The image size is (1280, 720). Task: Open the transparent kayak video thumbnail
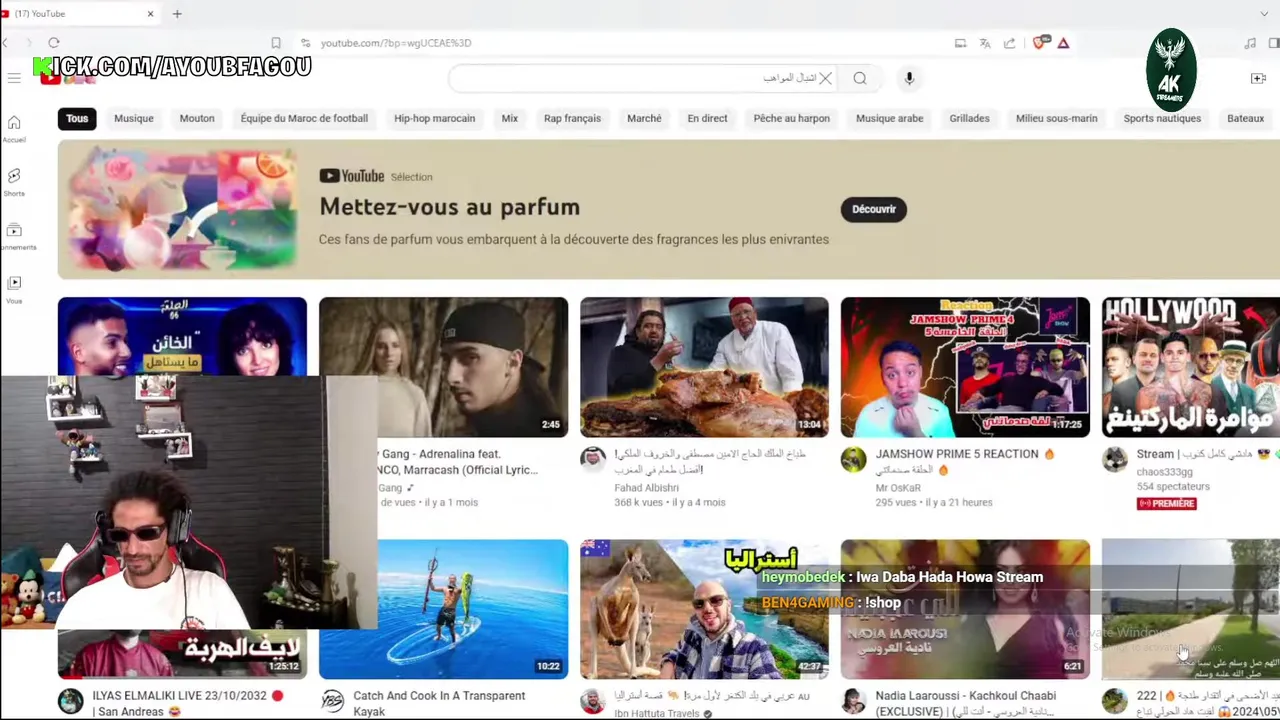pyautogui.click(x=443, y=609)
